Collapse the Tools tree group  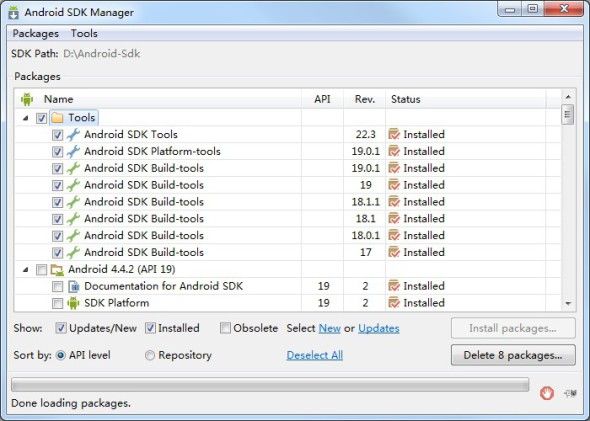pos(26,118)
